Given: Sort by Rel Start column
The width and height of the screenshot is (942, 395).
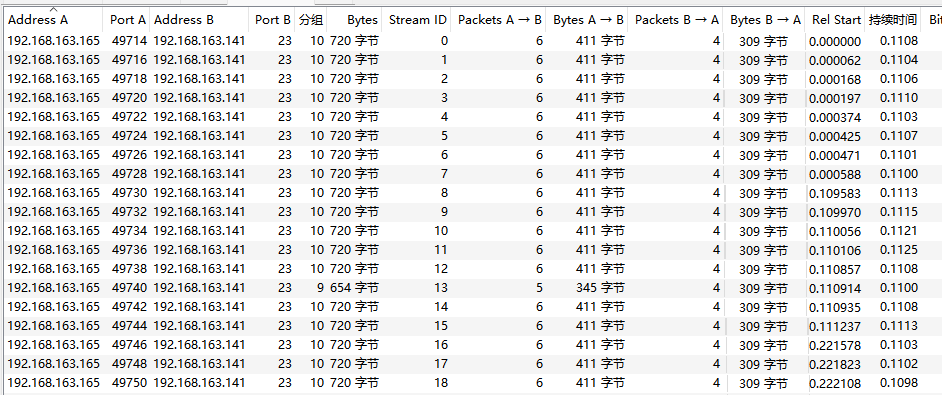Looking at the screenshot, I should pos(835,19).
